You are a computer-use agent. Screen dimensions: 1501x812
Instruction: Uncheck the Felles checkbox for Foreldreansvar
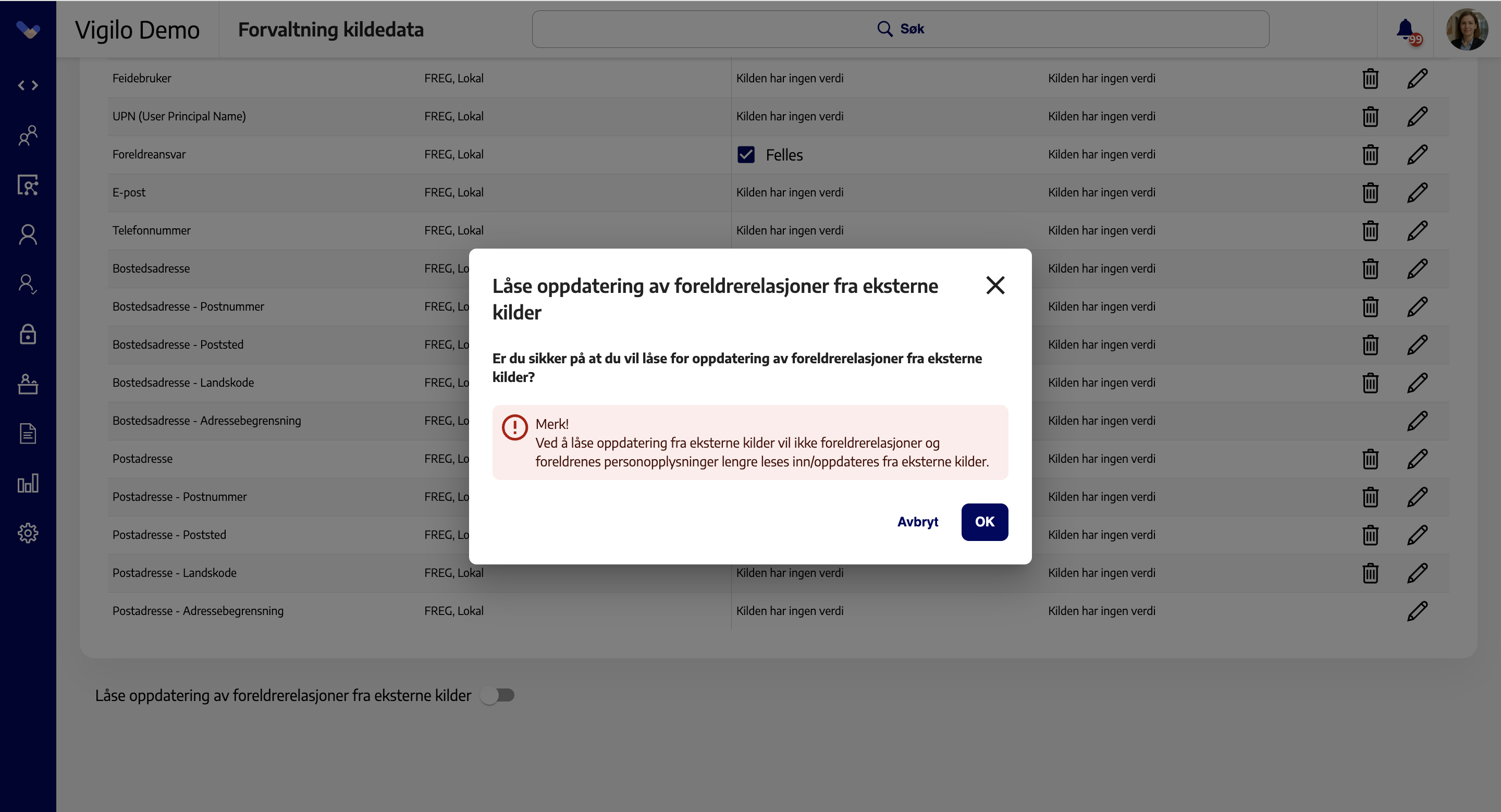[746, 154]
